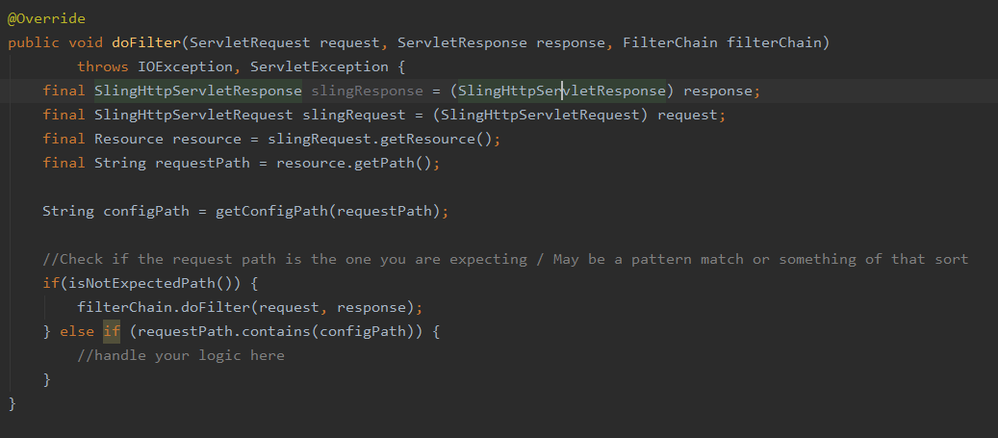Click the else keyword

[76, 331]
